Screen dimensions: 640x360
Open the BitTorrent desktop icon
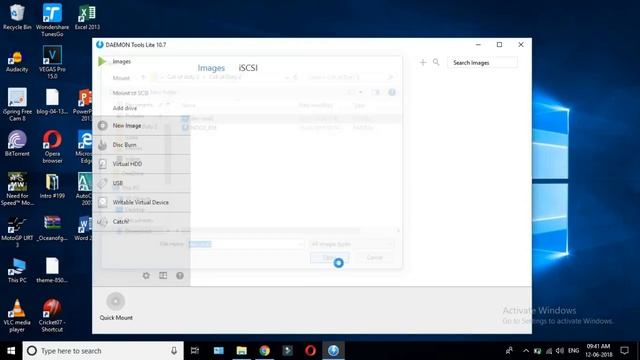coord(17,144)
